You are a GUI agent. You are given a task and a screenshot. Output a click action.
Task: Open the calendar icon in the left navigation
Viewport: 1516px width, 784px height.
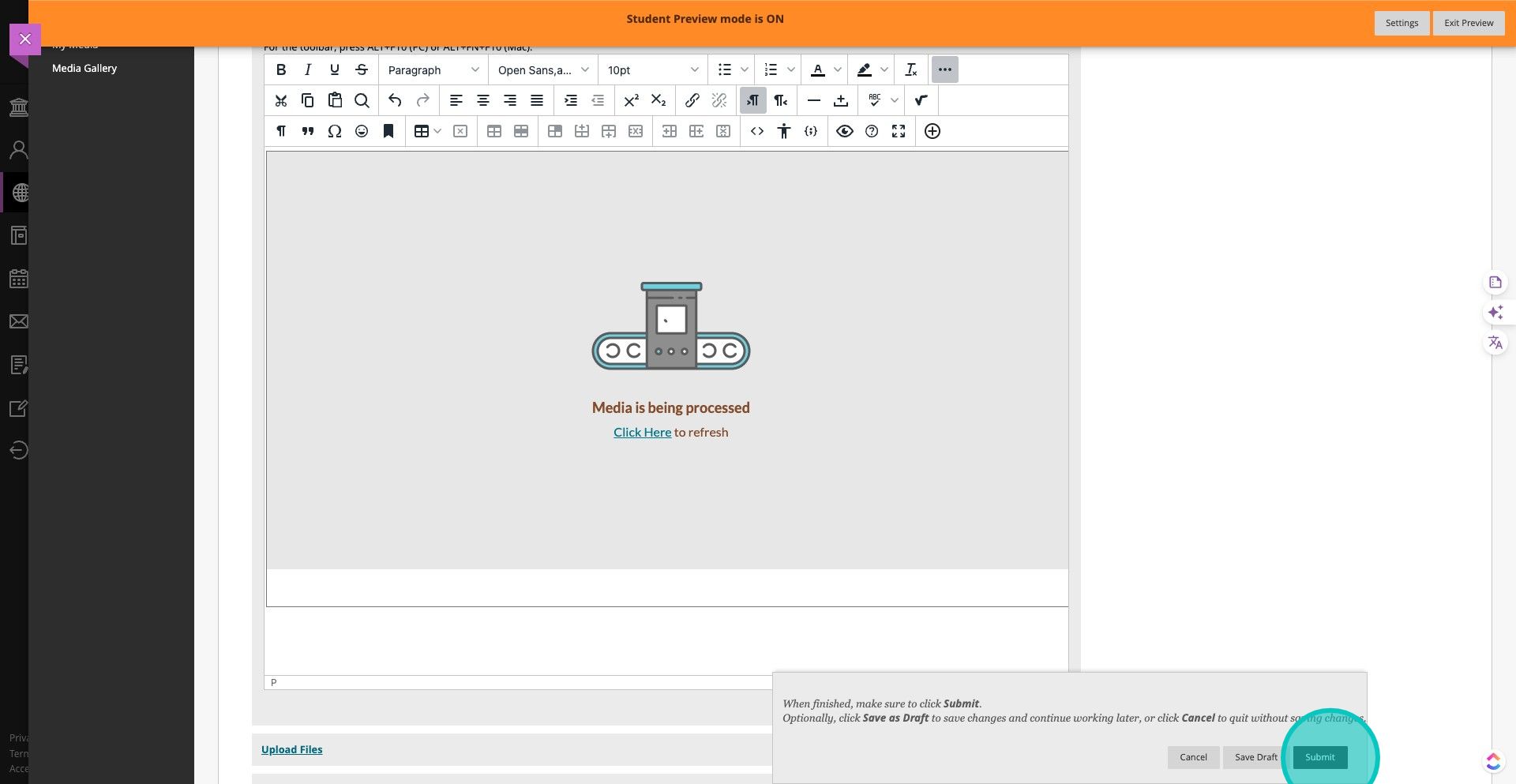point(19,279)
